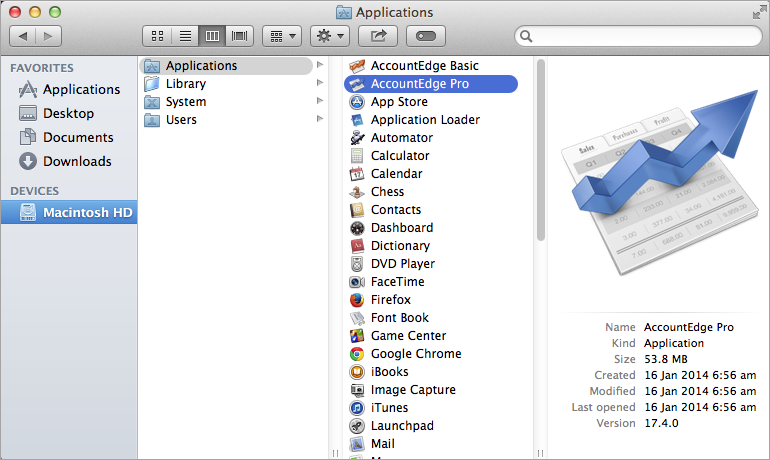Screen dimensions: 770x460
Task: Go back with the left arrow button
Action: point(23,36)
